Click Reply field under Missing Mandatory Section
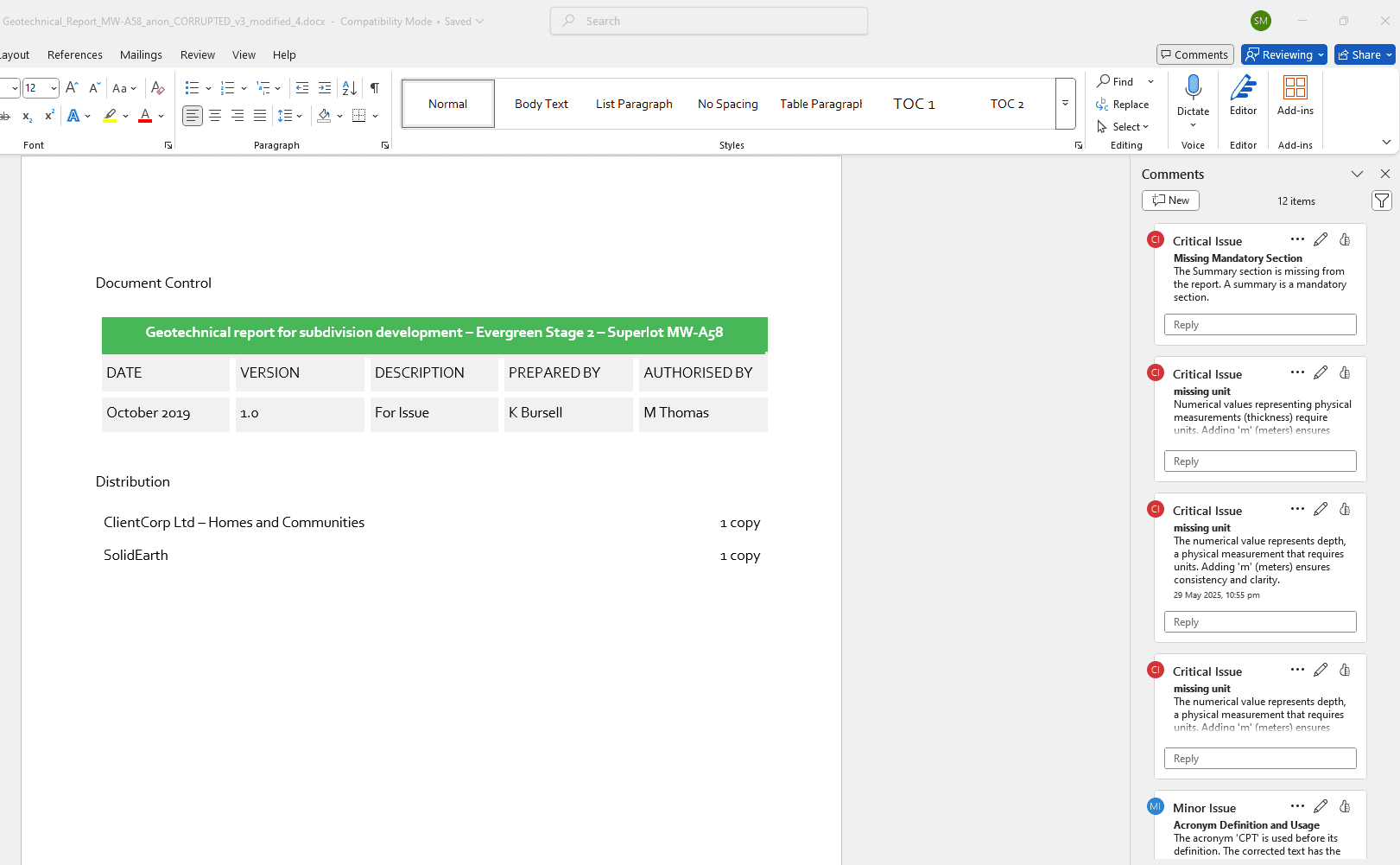The height and width of the screenshot is (865, 1400). 1259,325
